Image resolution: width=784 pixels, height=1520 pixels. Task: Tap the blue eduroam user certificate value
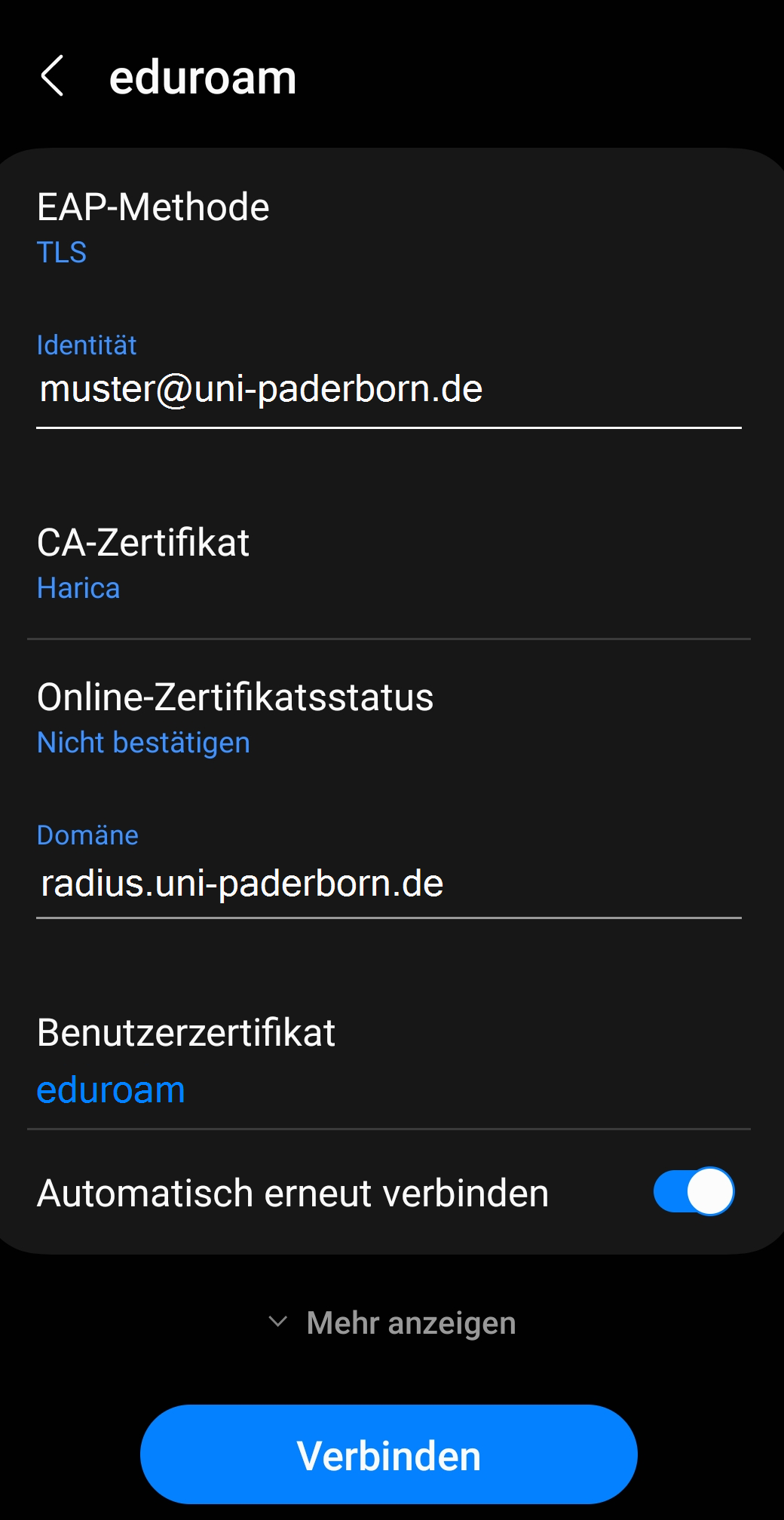pyautogui.click(x=111, y=1090)
